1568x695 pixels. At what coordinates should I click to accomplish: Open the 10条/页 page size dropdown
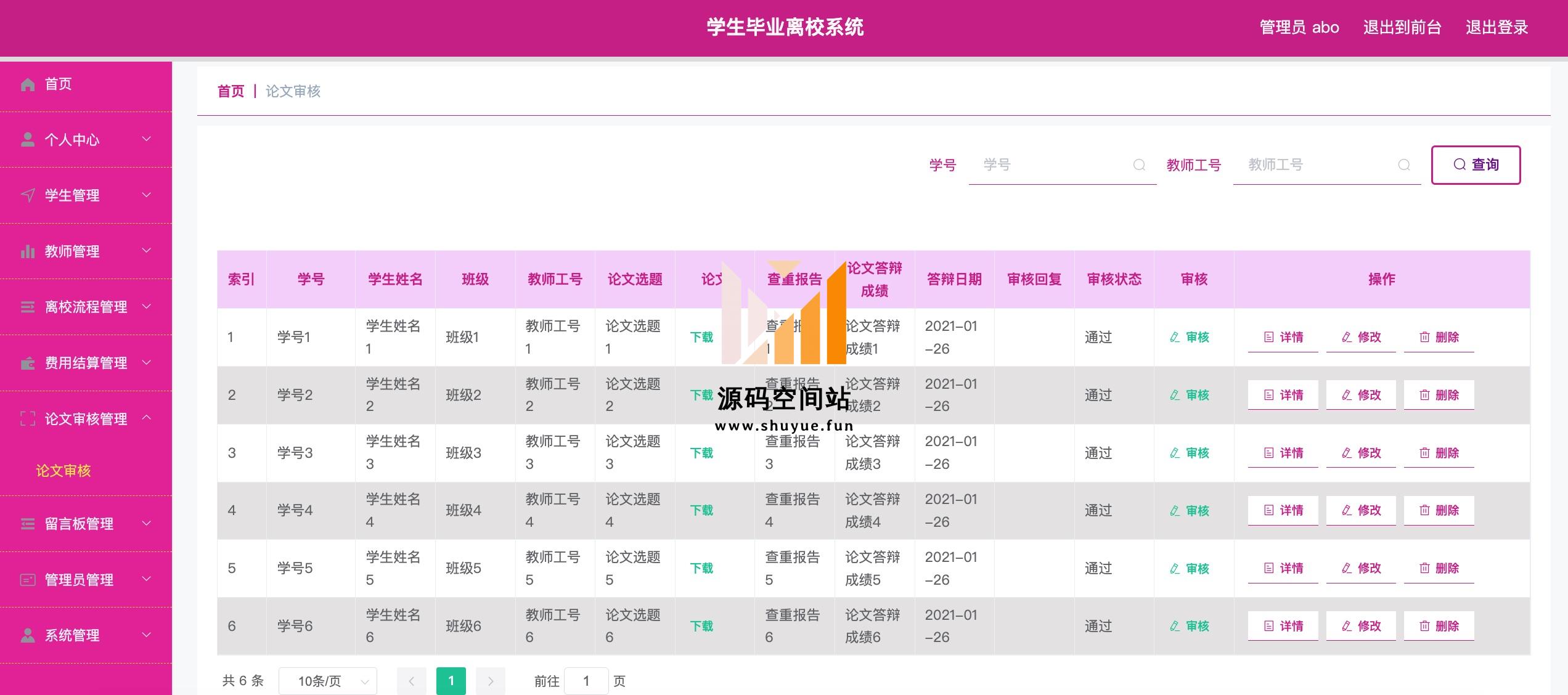(327, 681)
